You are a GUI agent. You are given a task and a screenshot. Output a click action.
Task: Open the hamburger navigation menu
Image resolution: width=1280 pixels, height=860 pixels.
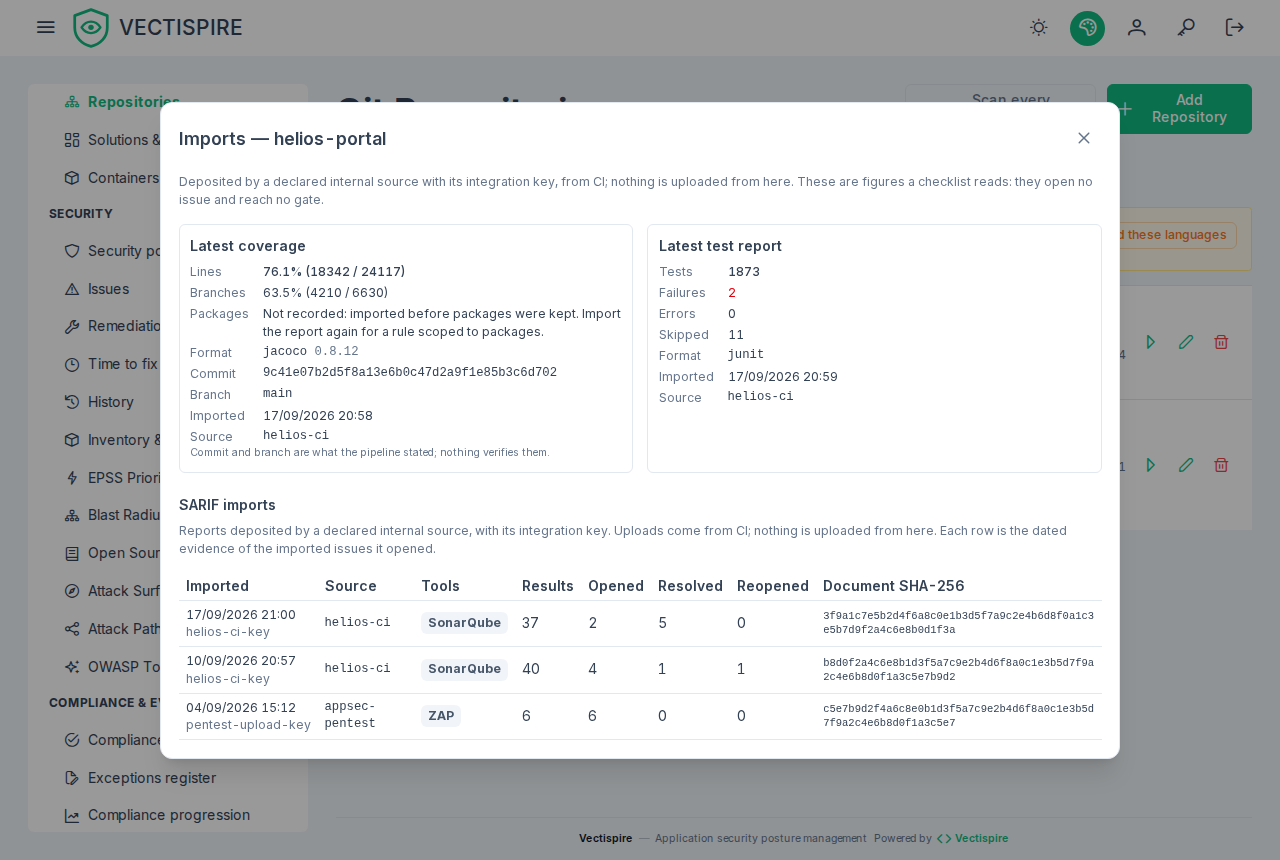coord(46,27)
